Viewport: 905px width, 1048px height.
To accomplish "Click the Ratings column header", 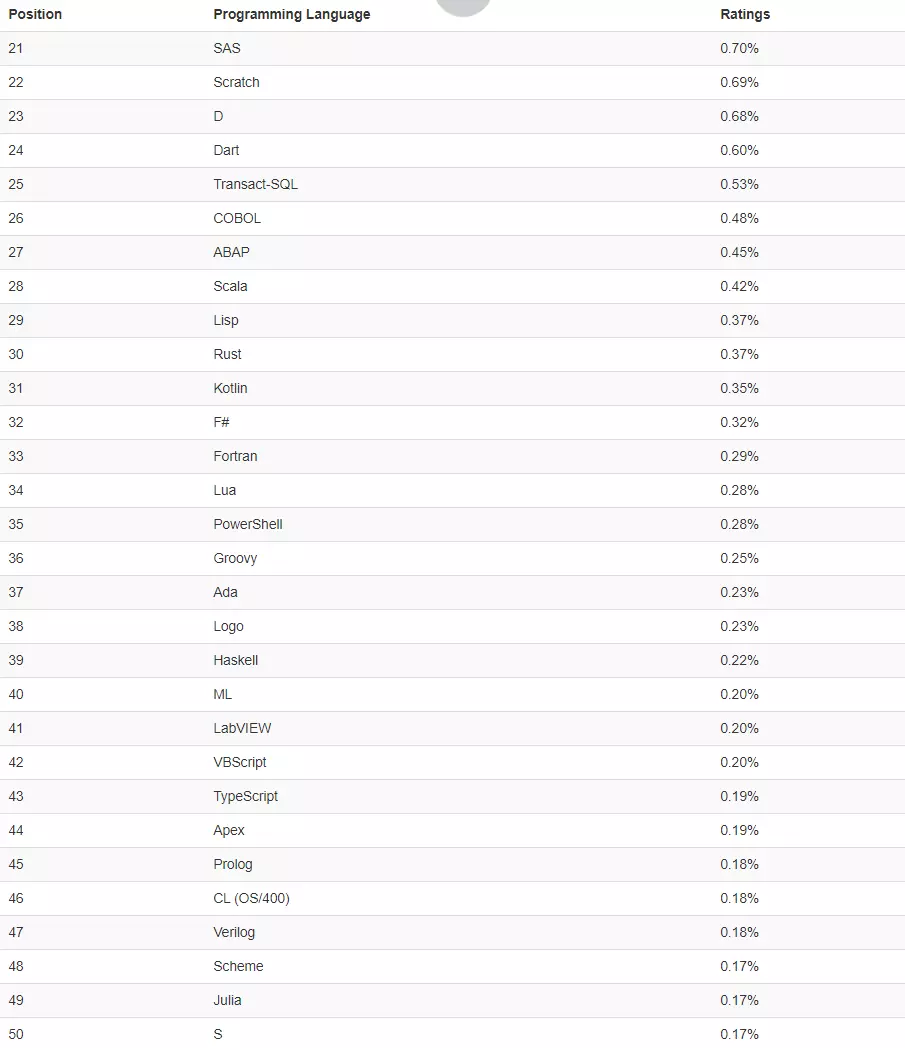I will [745, 14].
